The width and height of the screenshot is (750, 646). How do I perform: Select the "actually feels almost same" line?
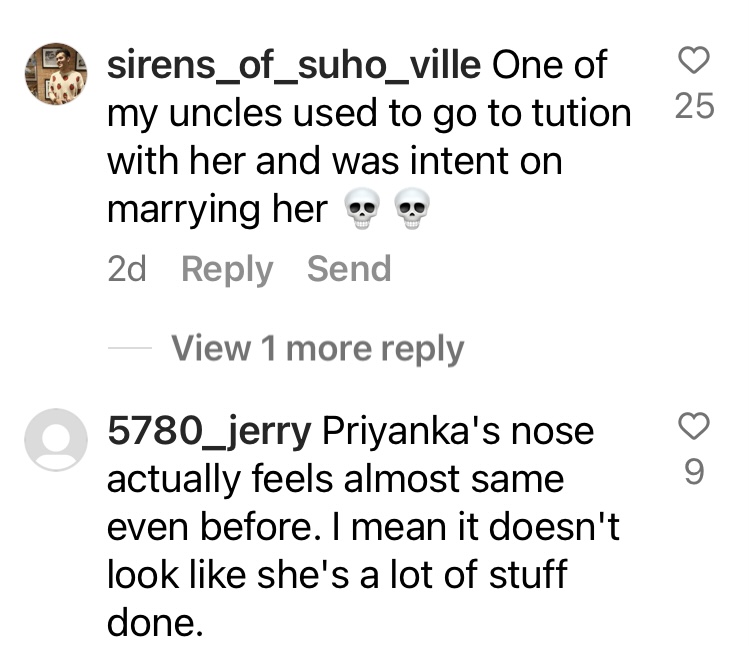(x=335, y=480)
